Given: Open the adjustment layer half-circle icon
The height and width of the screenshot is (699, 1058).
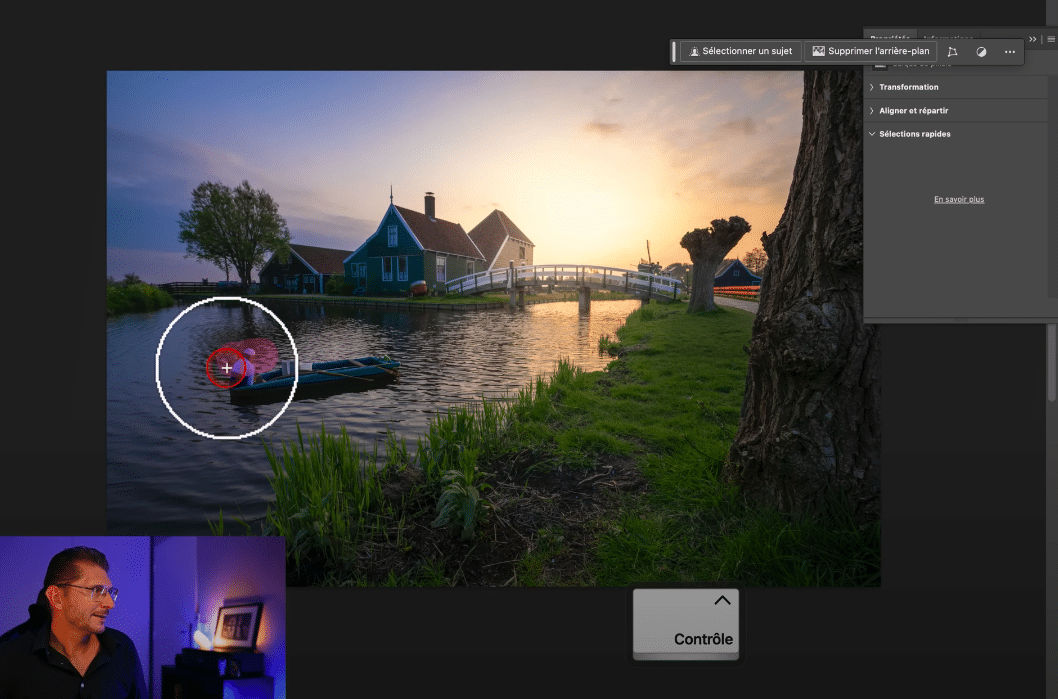Looking at the screenshot, I should (981, 52).
